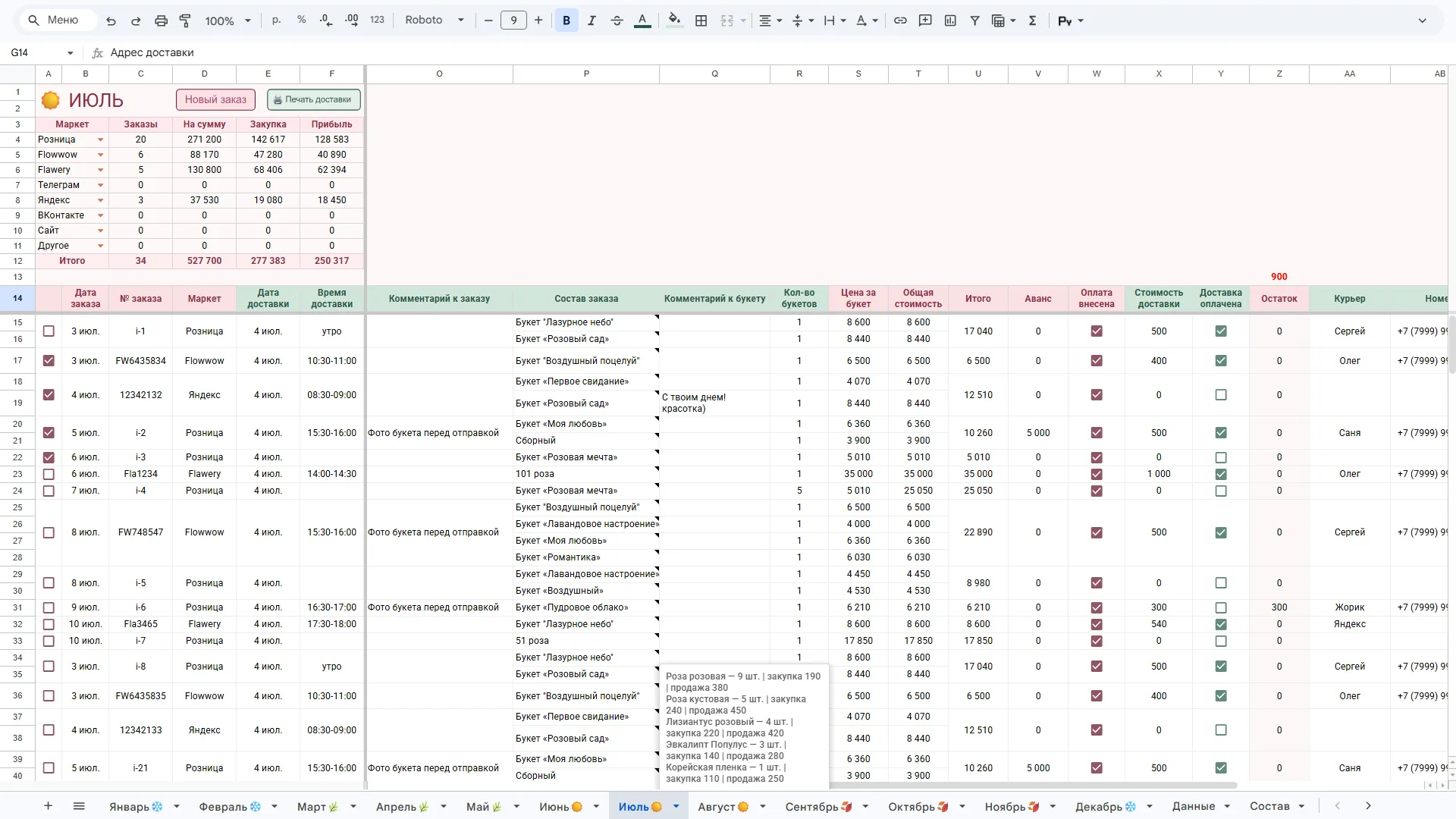Click the Печать доставки button
Viewport: 1456px width, 819px height.
pyautogui.click(x=314, y=99)
